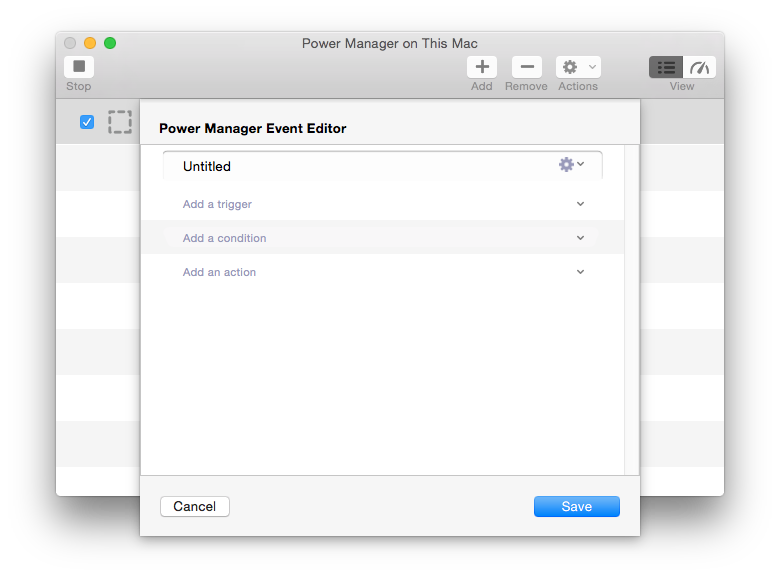Click the yellow minimize window button
The width and height of the screenshot is (780, 576).
click(90, 43)
